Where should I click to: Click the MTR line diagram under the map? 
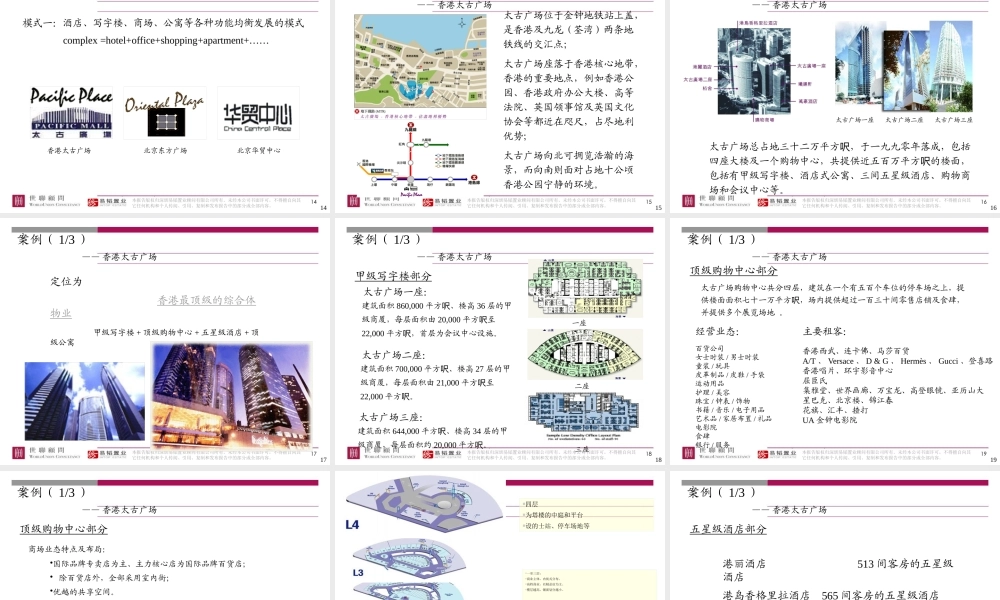pos(420,160)
